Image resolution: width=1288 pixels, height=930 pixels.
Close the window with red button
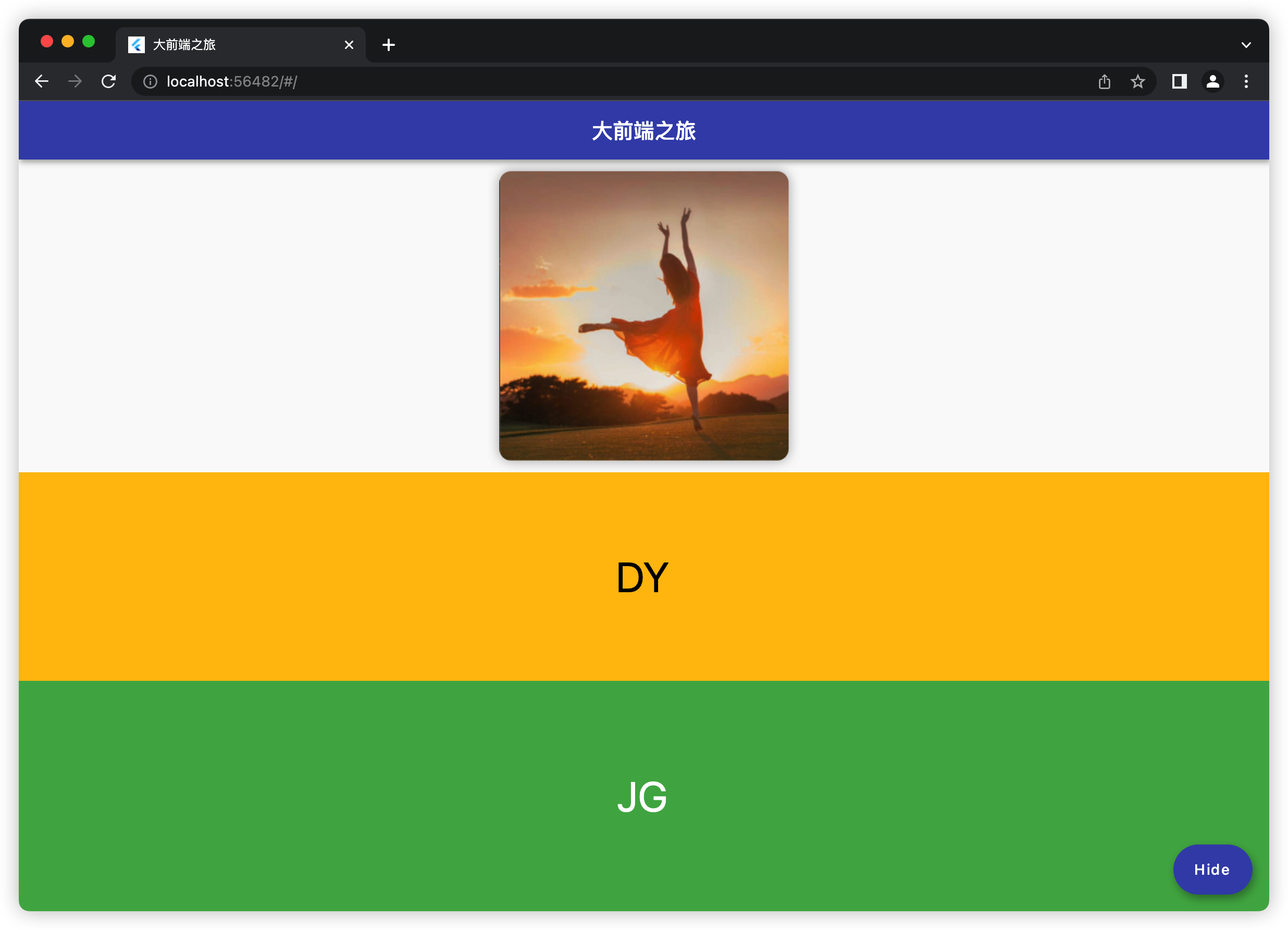47,42
